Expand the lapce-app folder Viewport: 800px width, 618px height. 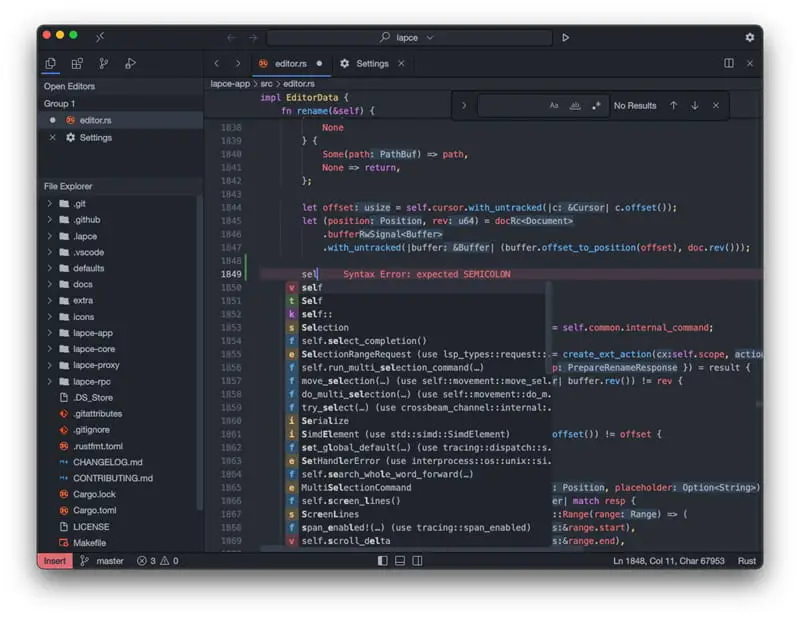coord(94,332)
